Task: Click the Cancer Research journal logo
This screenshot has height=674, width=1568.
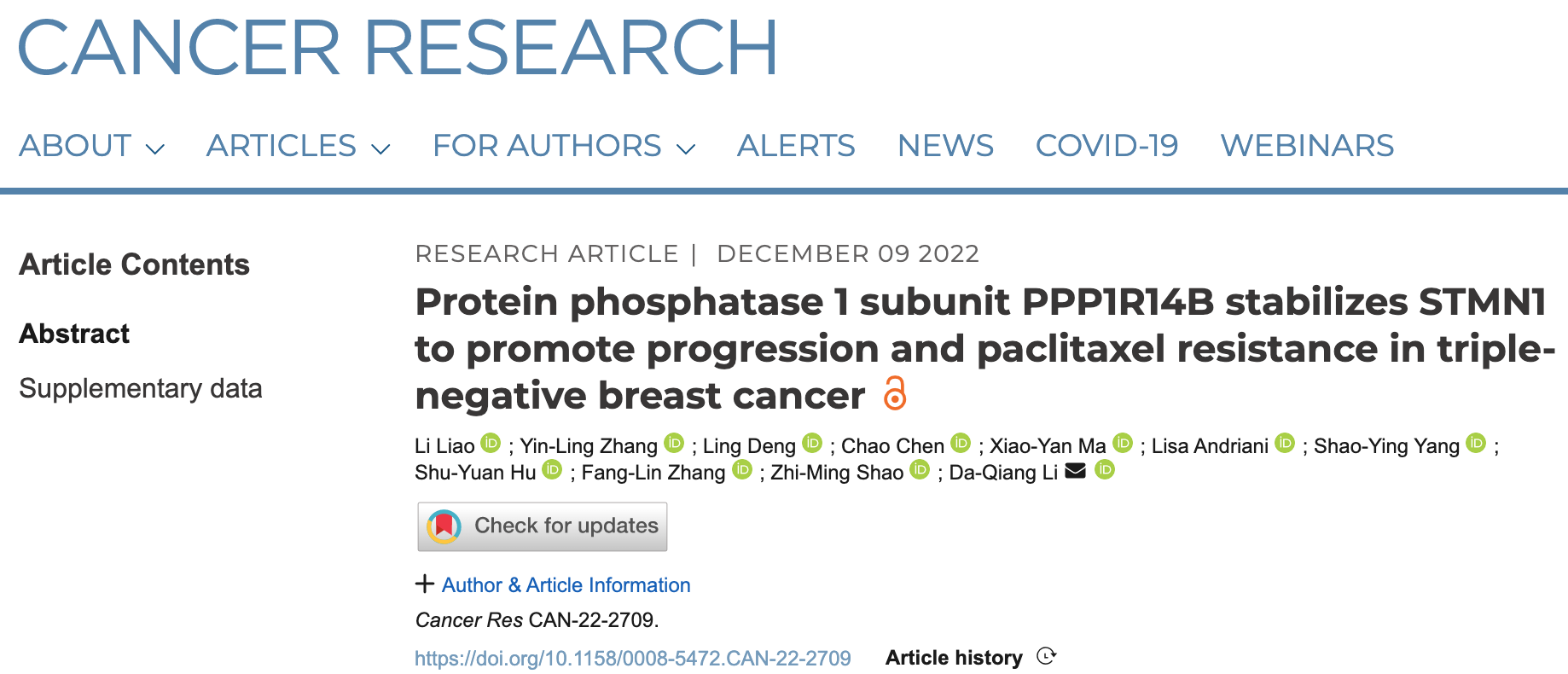Action: (398, 47)
